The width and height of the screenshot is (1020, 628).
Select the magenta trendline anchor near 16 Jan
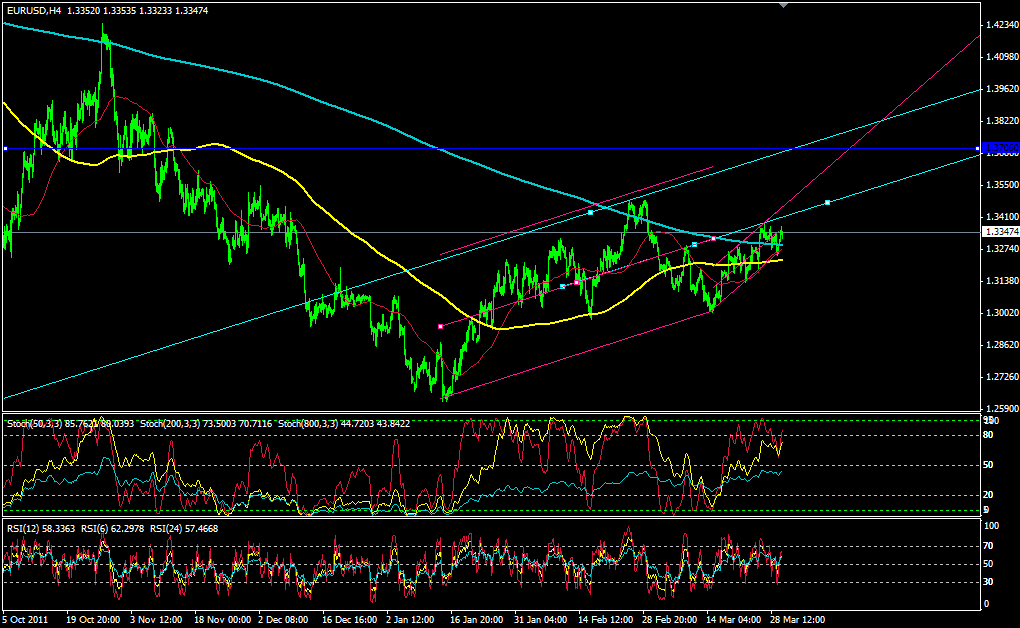coord(440,326)
